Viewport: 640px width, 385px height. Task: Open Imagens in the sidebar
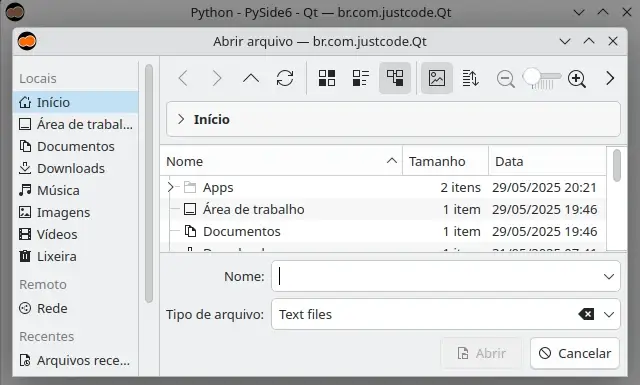pos(77,212)
